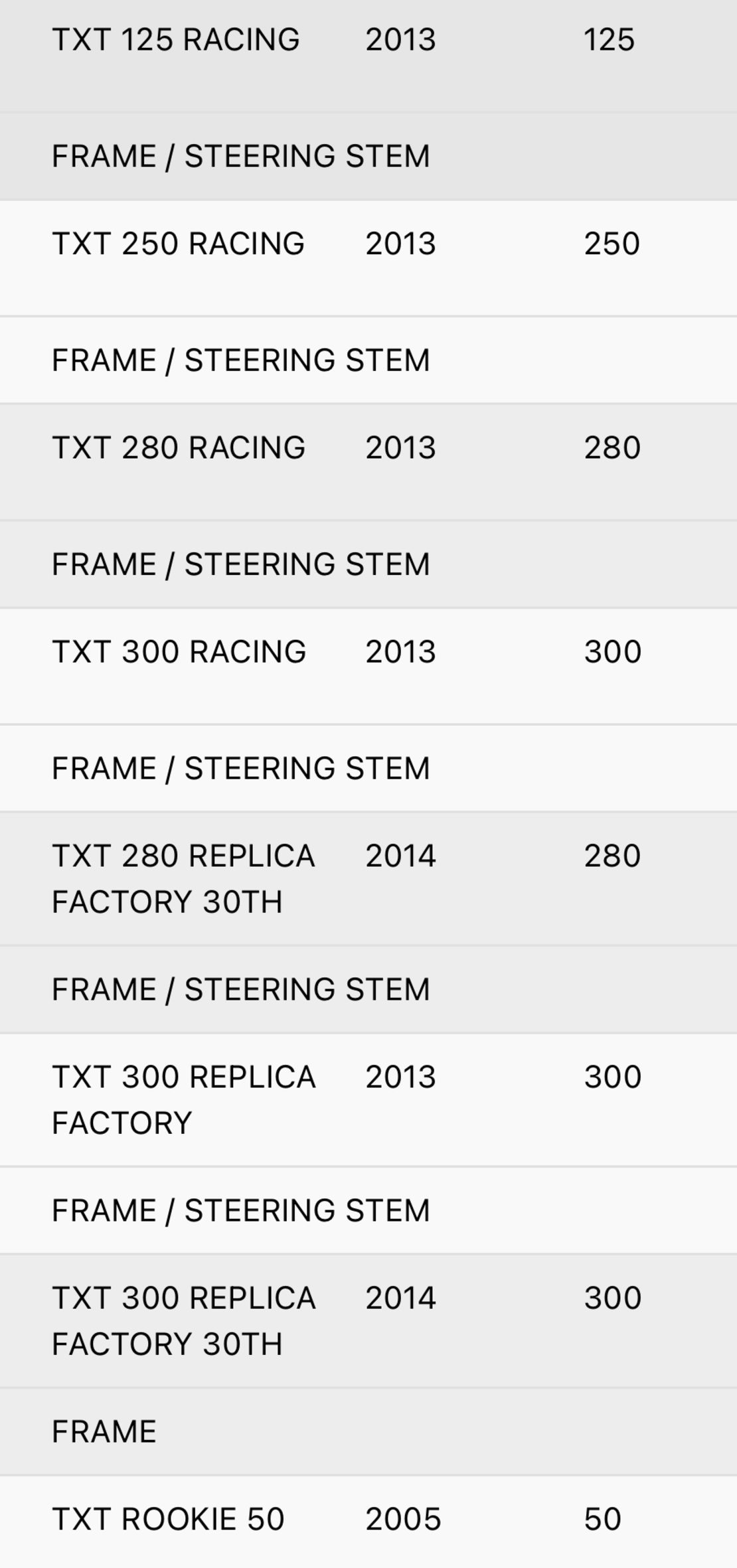Open TXT 300 REPLICA FACTORY 2013 entry
The height and width of the screenshot is (1568, 737).
[368, 1099]
